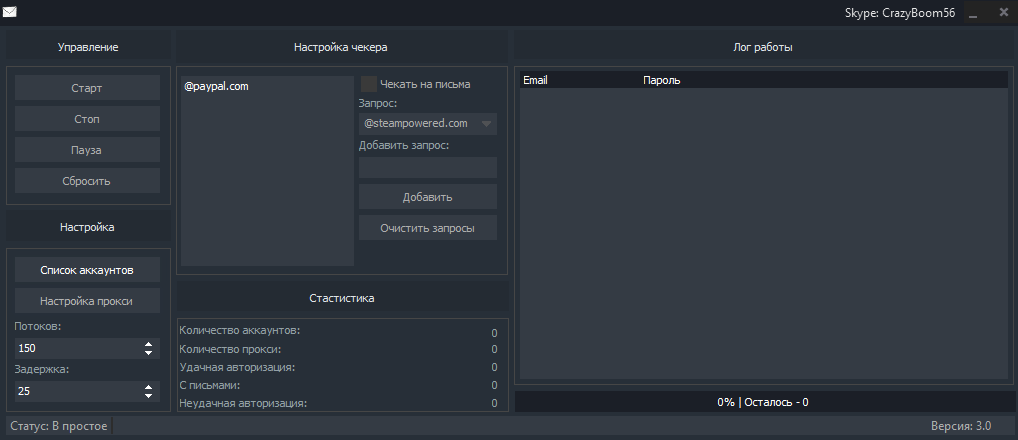Click the Настройка section header
1018x440 pixels.
click(88, 227)
